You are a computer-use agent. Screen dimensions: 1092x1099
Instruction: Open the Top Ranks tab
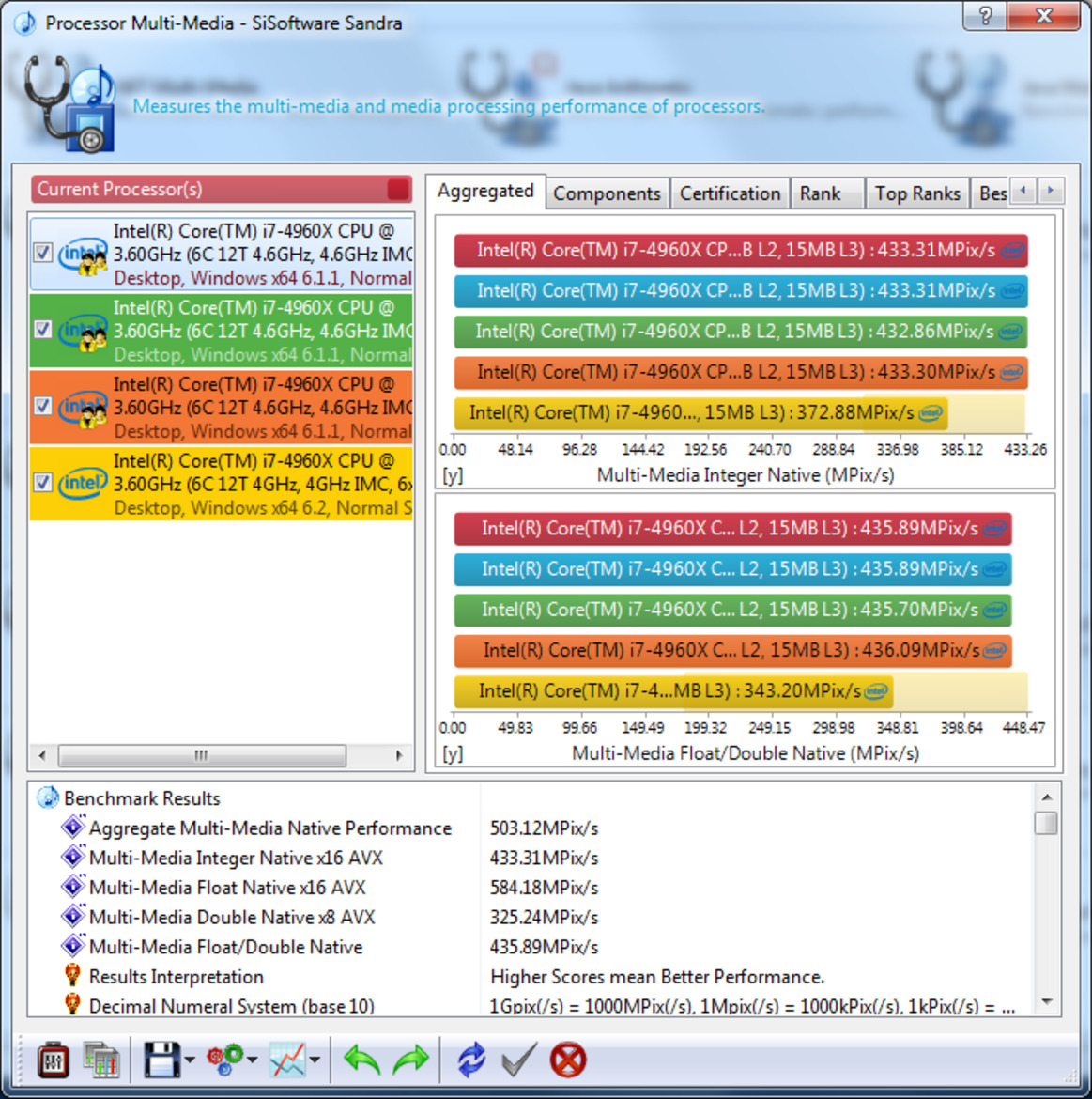point(917,193)
